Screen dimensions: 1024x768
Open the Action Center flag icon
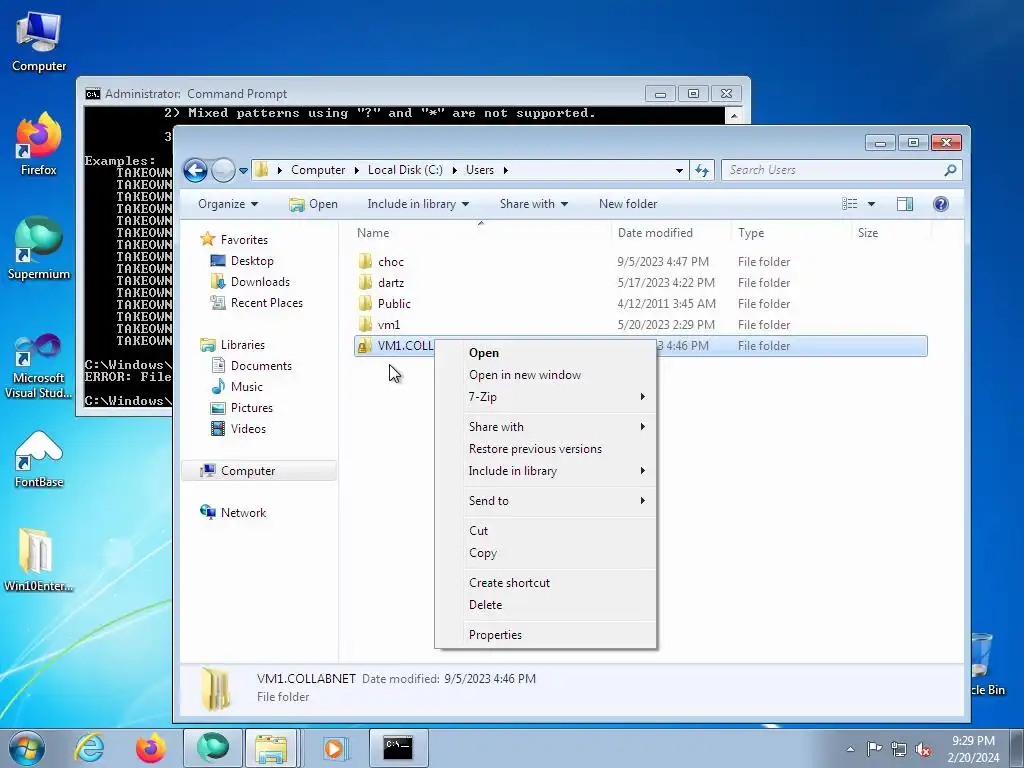(874, 748)
